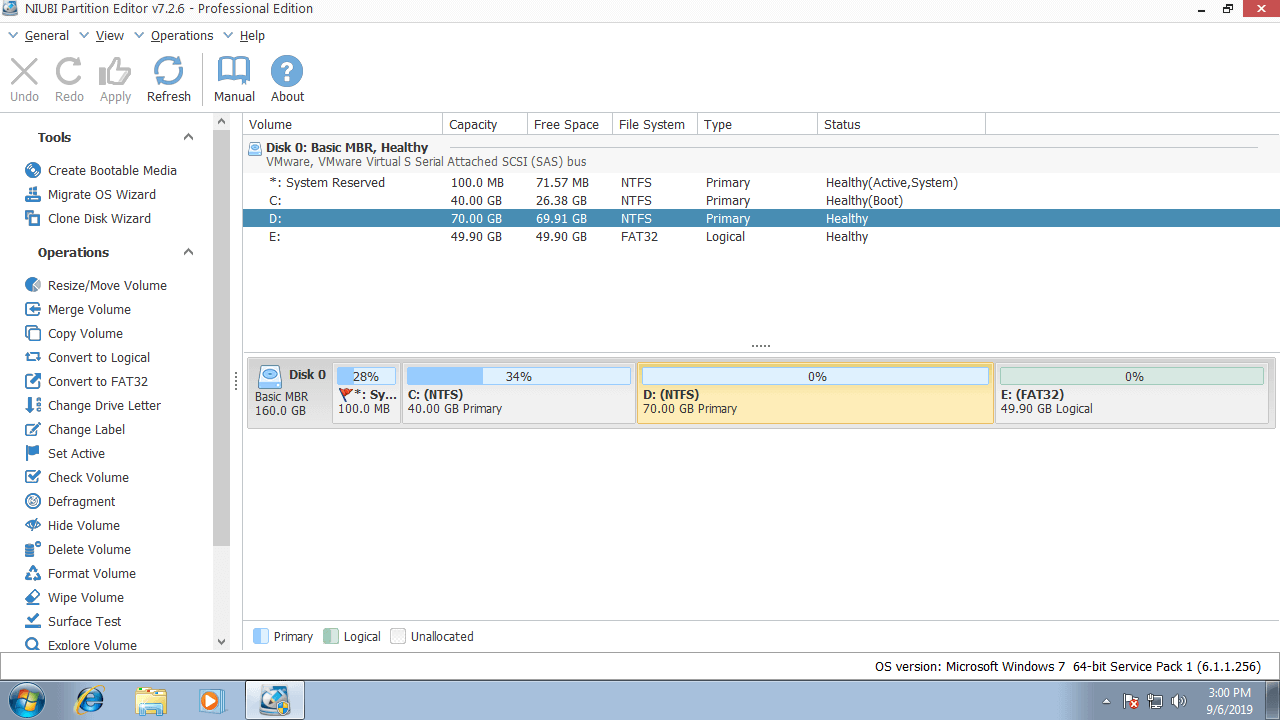Open the Manual book icon
The height and width of the screenshot is (720, 1280).
[x=234, y=72]
